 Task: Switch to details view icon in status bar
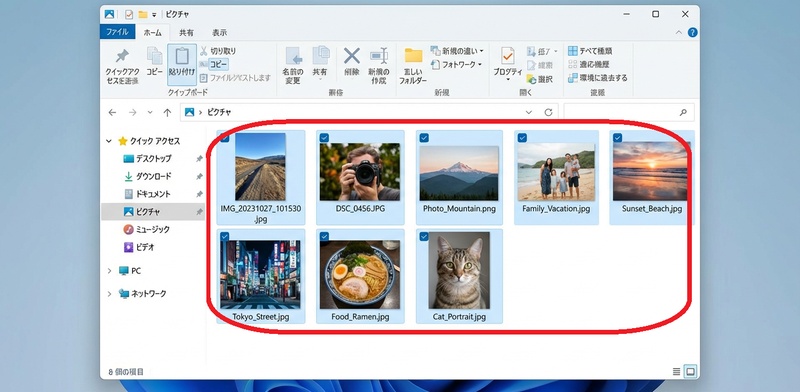[x=677, y=372]
